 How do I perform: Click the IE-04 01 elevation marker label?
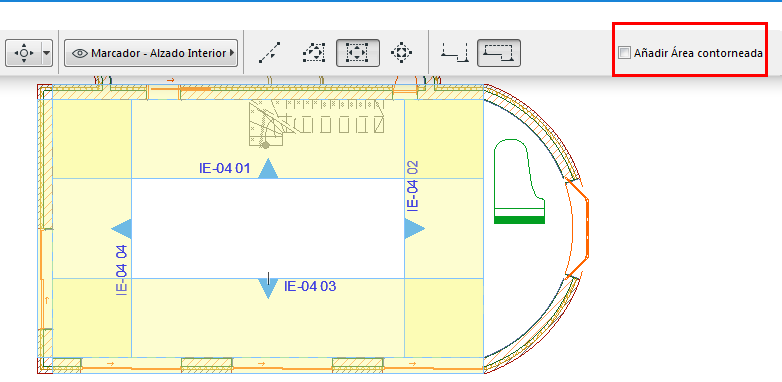click(x=224, y=168)
